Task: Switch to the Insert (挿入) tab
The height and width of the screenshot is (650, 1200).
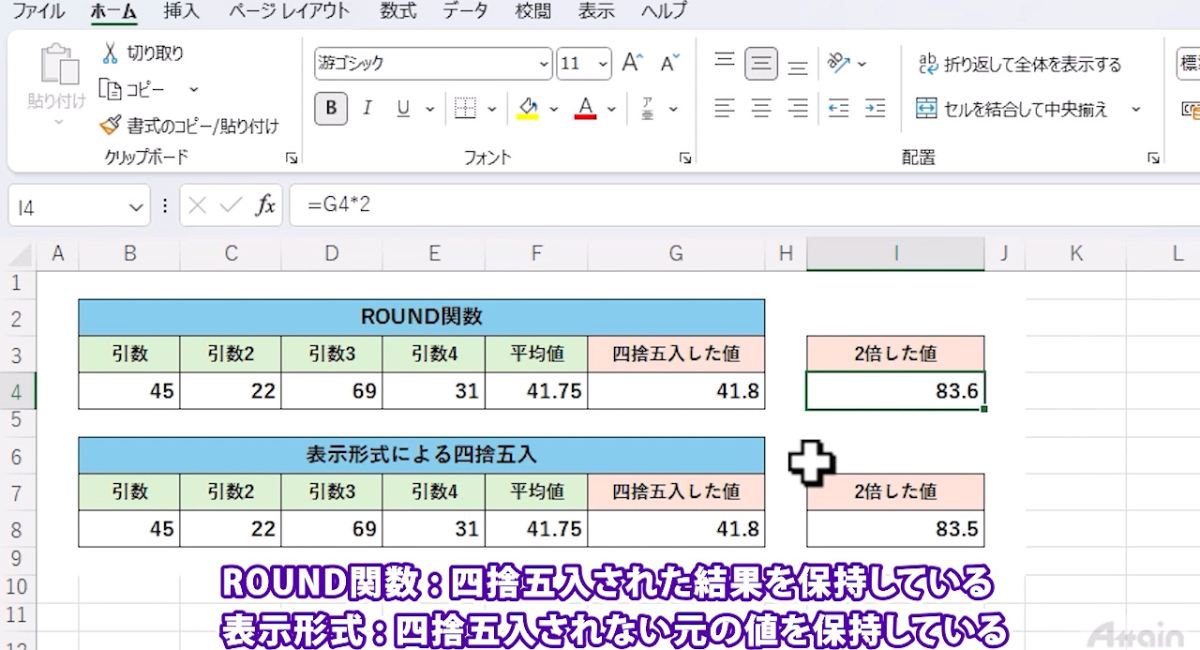Action: click(181, 12)
